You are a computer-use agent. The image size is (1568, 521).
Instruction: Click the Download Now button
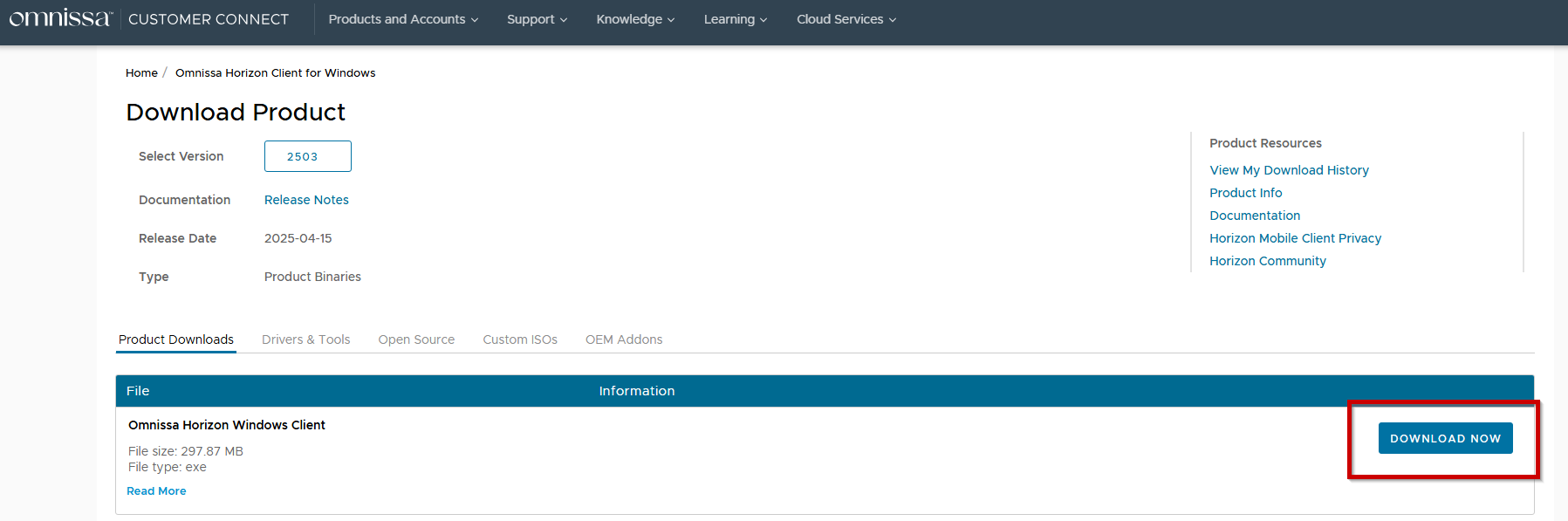[1445, 438]
